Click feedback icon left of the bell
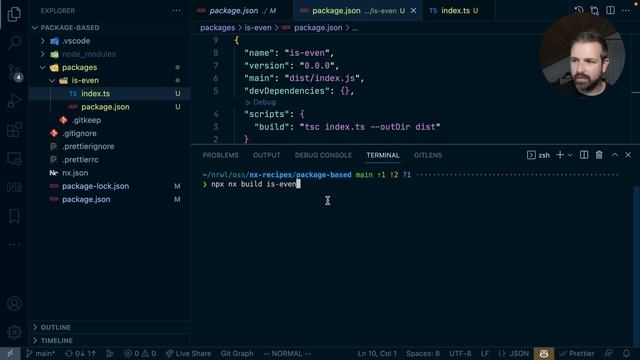Image resolution: width=640 pixels, height=360 pixels. coord(609,353)
